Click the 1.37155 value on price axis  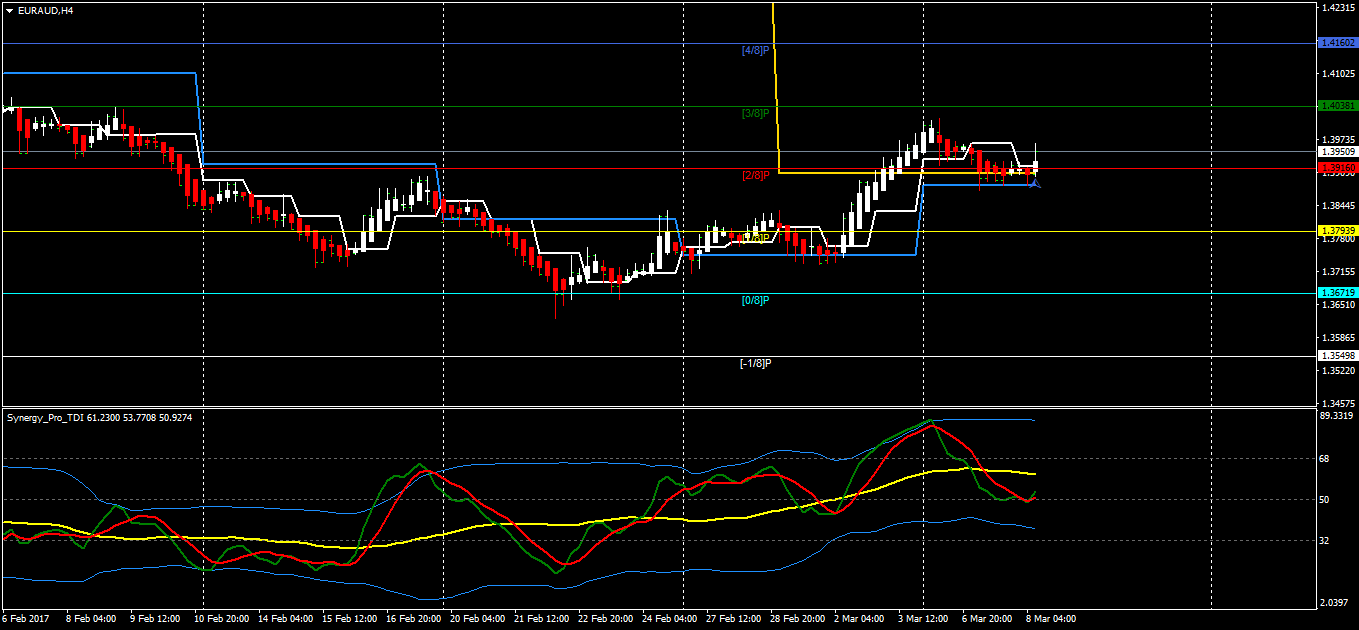tap(1338, 272)
